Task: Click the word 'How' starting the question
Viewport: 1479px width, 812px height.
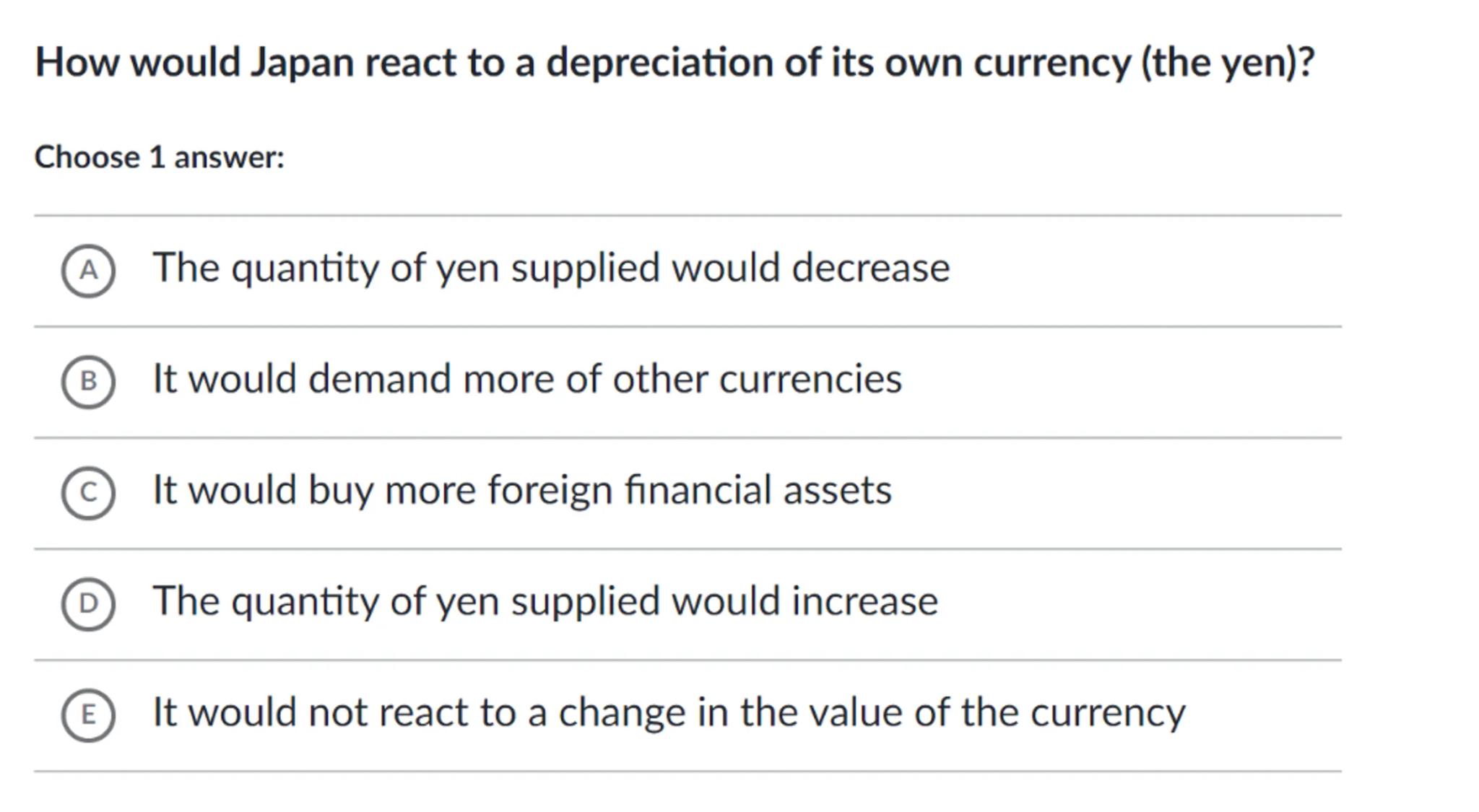Action: [x=77, y=63]
